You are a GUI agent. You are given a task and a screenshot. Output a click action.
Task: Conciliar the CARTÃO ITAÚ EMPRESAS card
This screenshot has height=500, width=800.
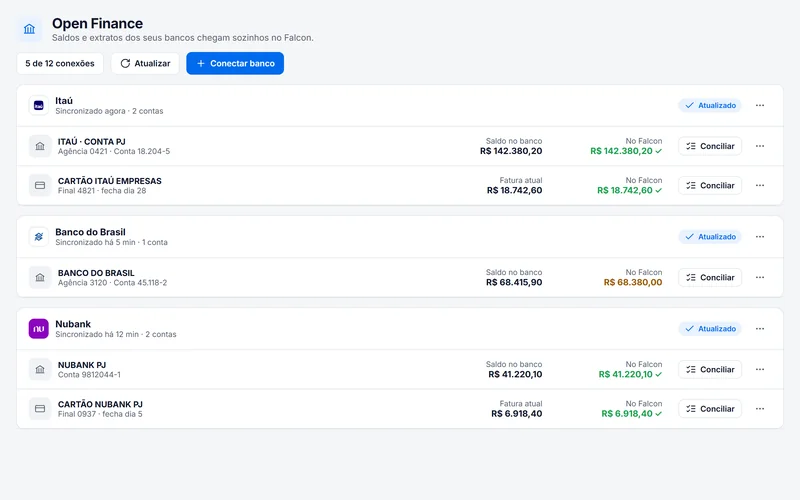710,185
